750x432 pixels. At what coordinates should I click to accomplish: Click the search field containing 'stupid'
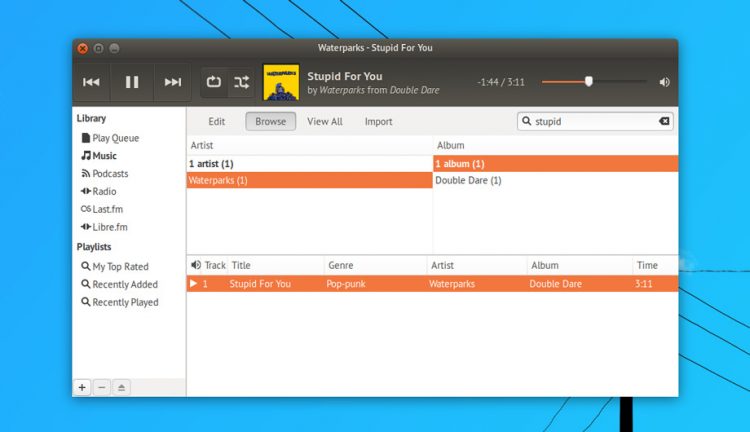[x=595, y=122]
